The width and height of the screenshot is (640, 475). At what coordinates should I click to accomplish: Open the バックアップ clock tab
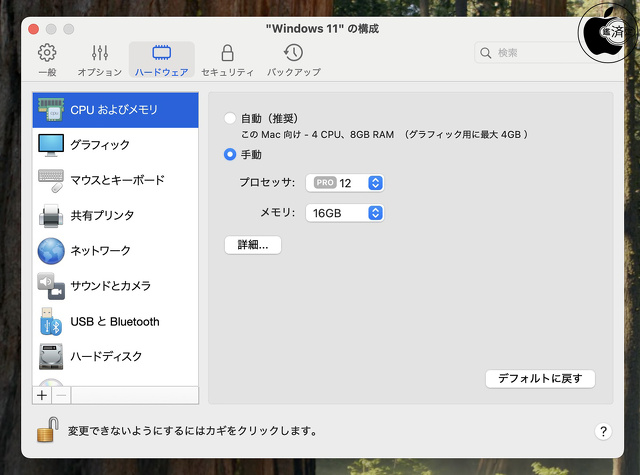(293, 60)
